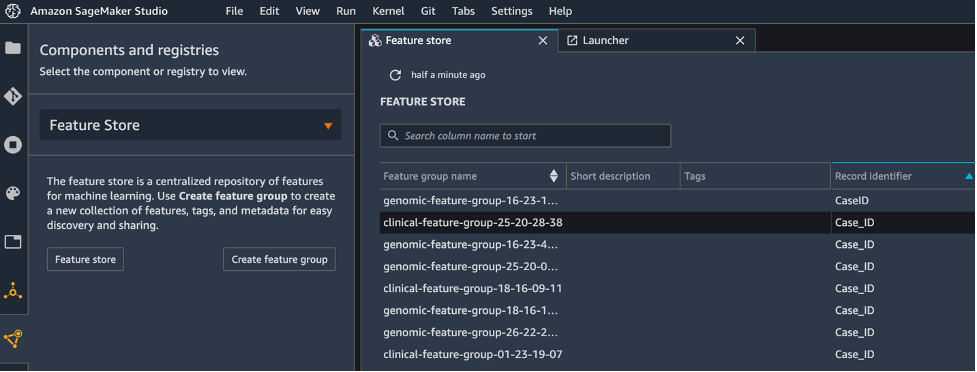Open the Kernel menu
This screenshot has height=372, width=977.
[388, 11]
